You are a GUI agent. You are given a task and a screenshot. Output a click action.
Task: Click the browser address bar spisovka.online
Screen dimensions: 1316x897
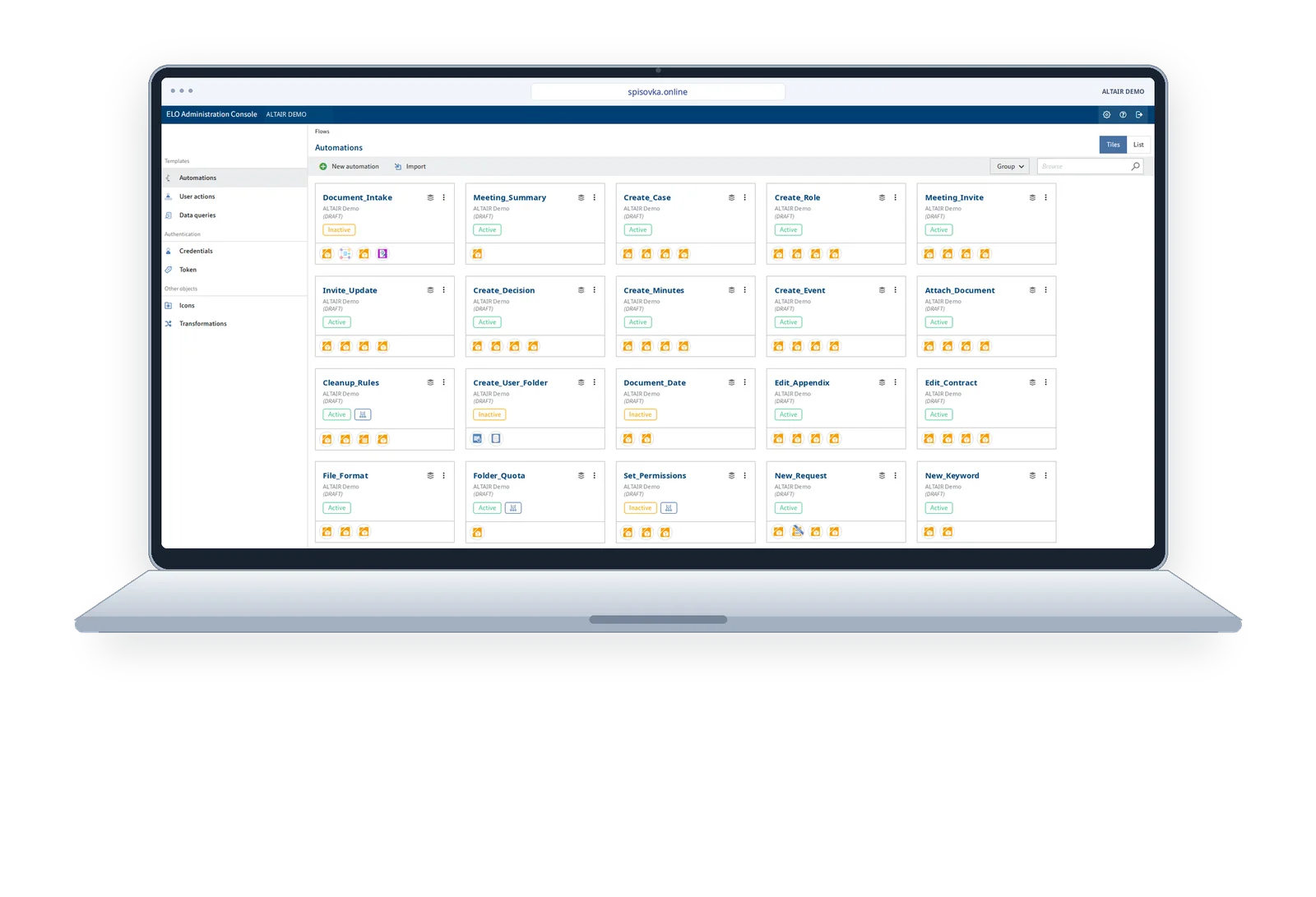pos(658,92)
